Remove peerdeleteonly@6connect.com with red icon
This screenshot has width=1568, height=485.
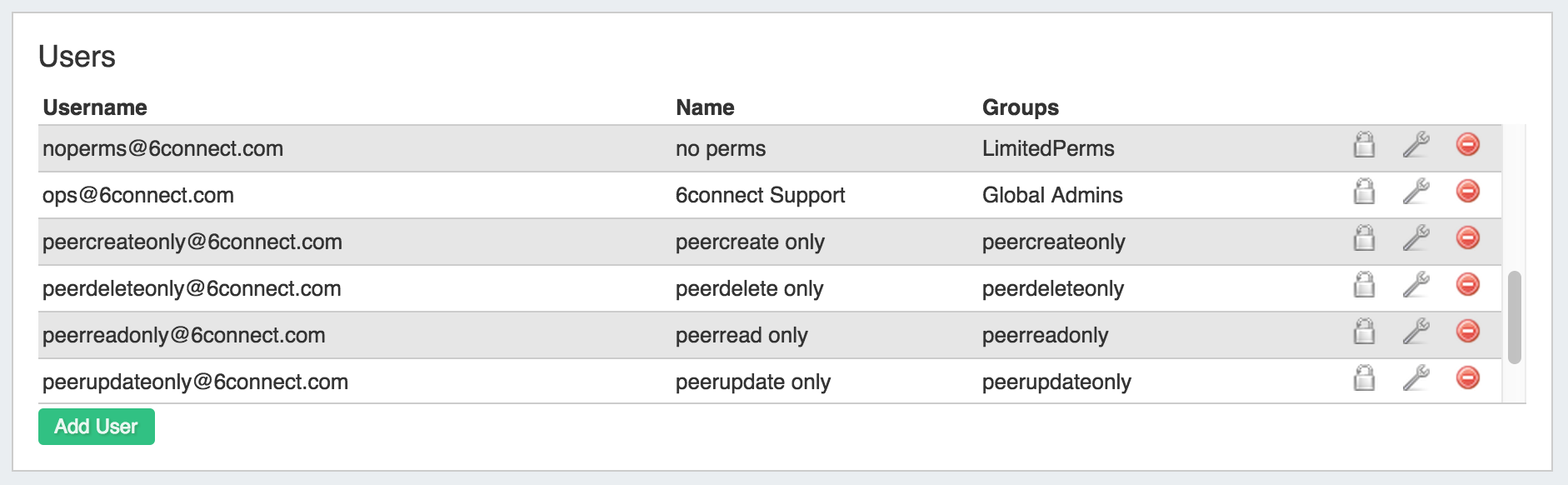1467,284
